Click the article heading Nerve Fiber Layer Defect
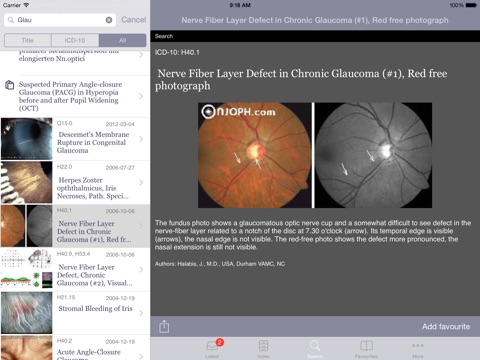This screenshot has width=480, height=360. pyautogui.click(x=302, y=79)
